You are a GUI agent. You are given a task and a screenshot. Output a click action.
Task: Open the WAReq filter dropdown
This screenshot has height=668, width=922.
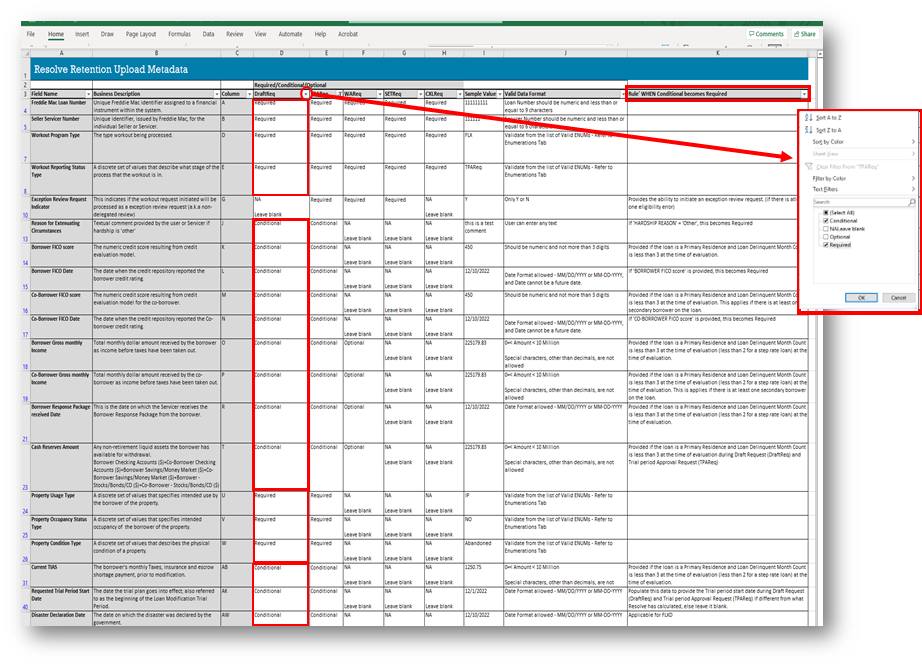[379, 94]
